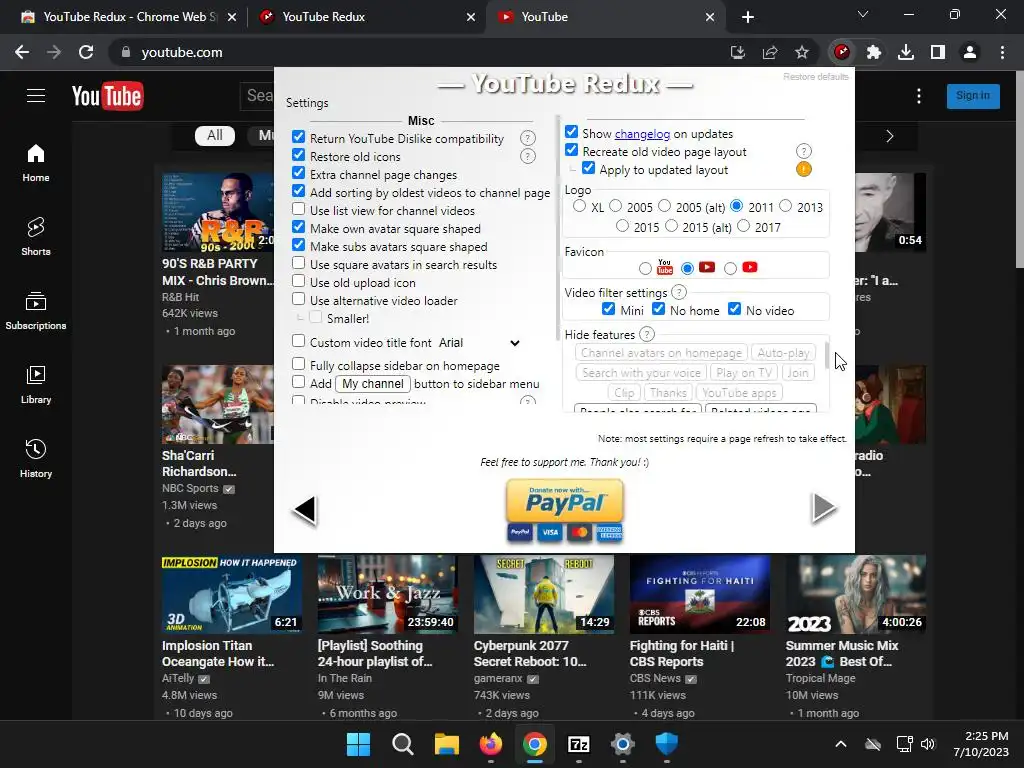Enable Use list view for channel videos
This screenshot has width=1024, height=768.
[298, 209]
